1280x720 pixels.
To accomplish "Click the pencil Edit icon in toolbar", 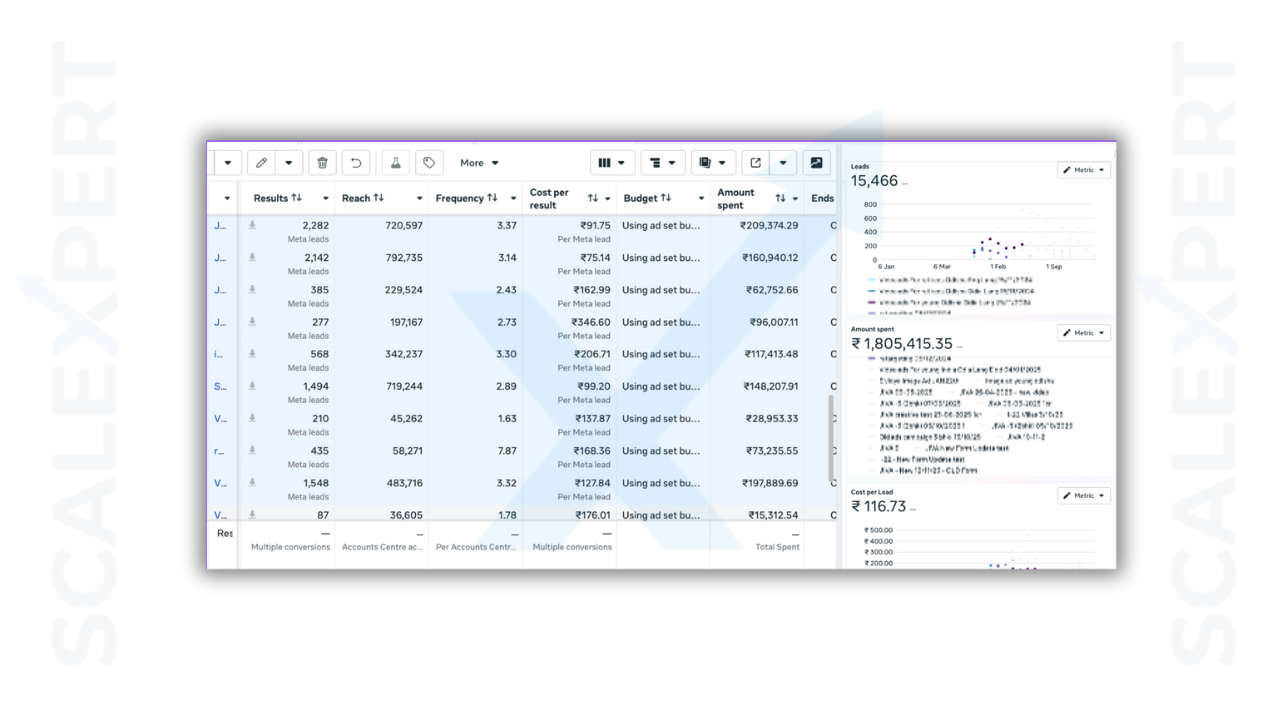I will click(x=261, y=163).
